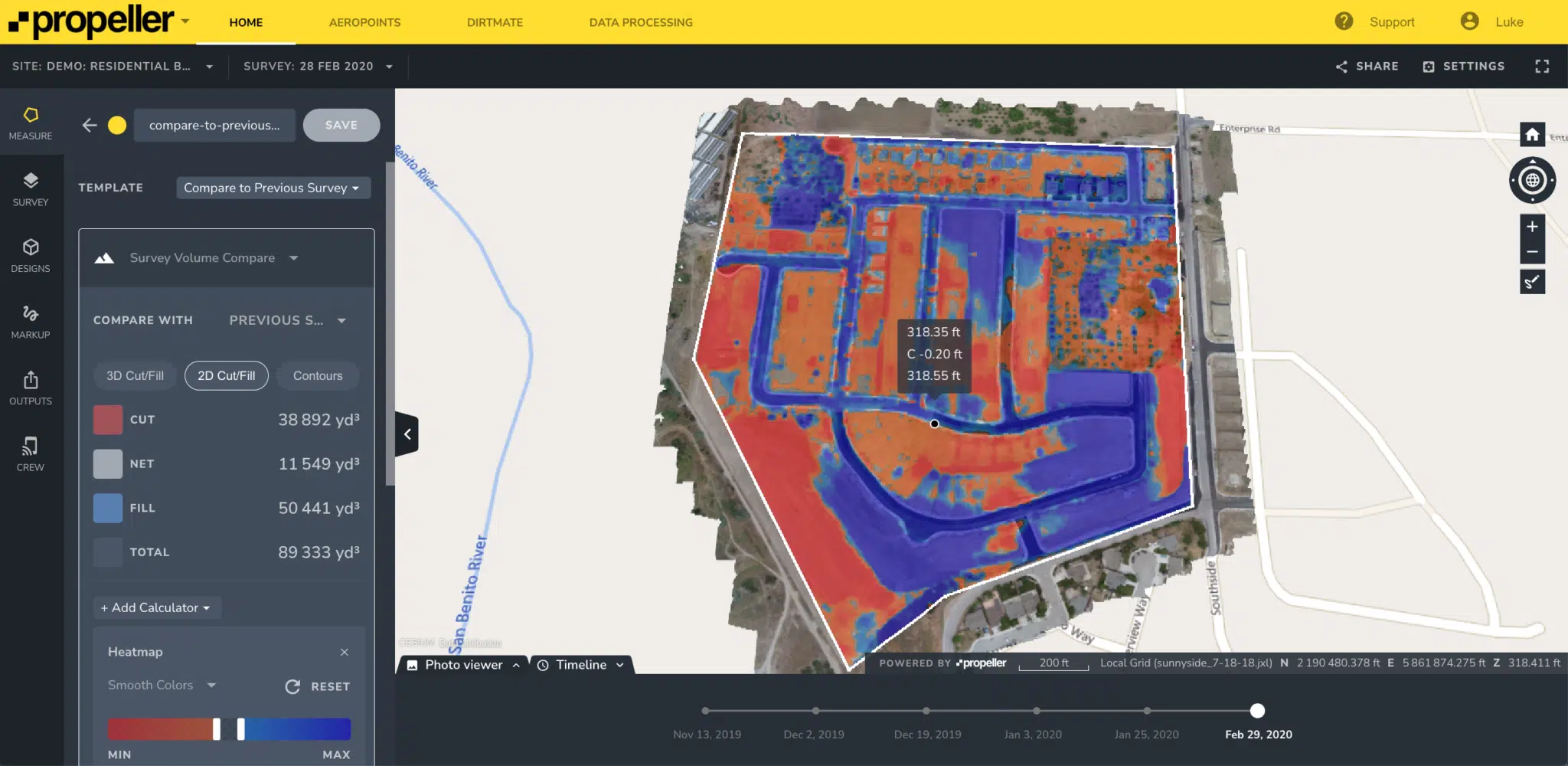Screen dimensions: 1568x766
Task: Open the Measure tool in sidebar
Action: pyautogui.click(x=31, y=123)
